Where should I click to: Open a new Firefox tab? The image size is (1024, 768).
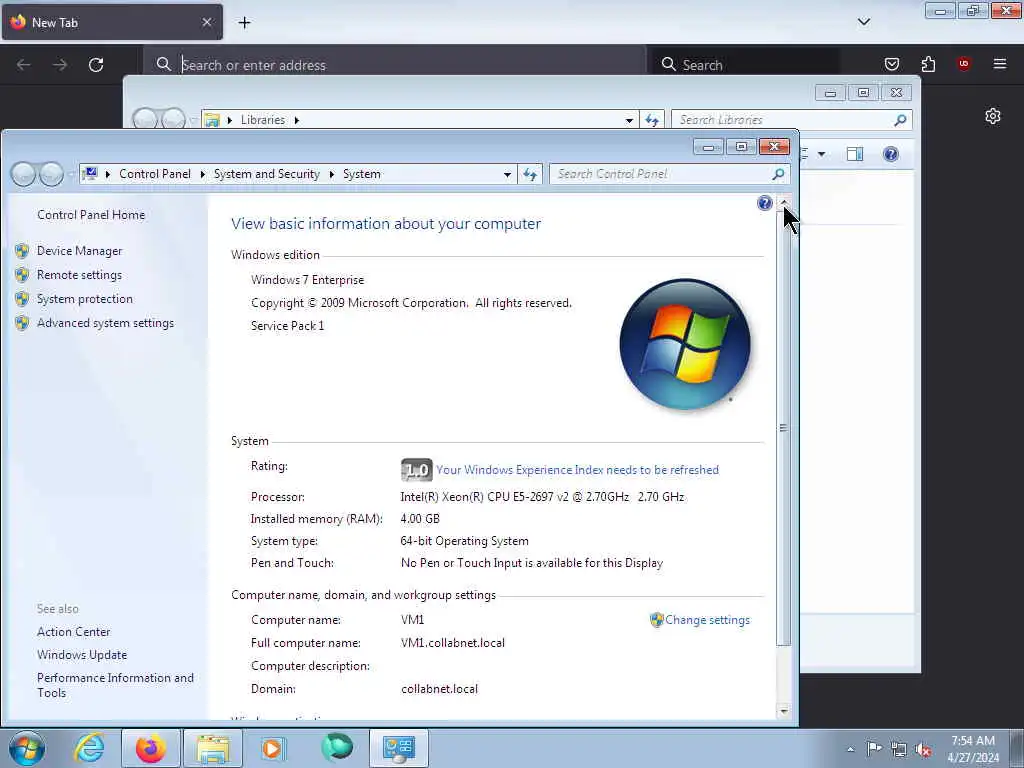pos(244,22)
